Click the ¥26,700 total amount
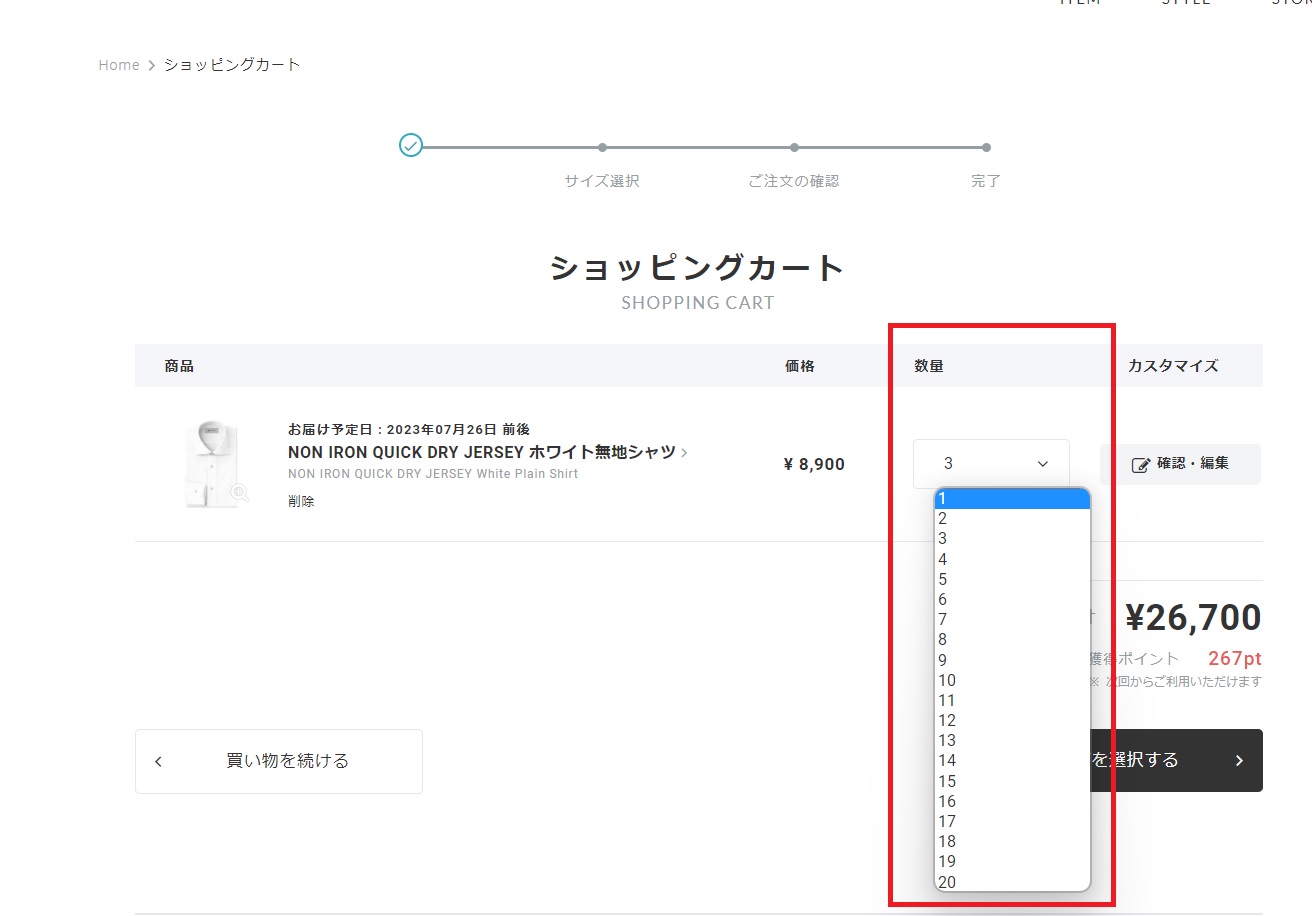Viewport: 1312px width, 916px height. [x=1193, y=618]
